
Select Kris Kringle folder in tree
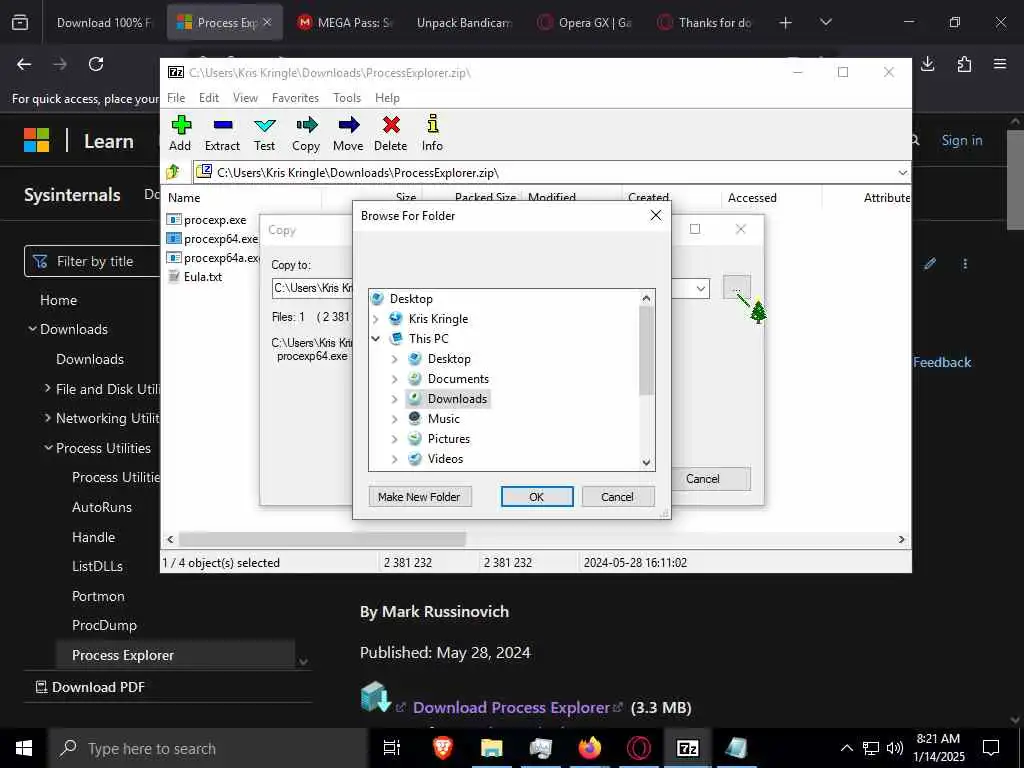coord(438,319)
